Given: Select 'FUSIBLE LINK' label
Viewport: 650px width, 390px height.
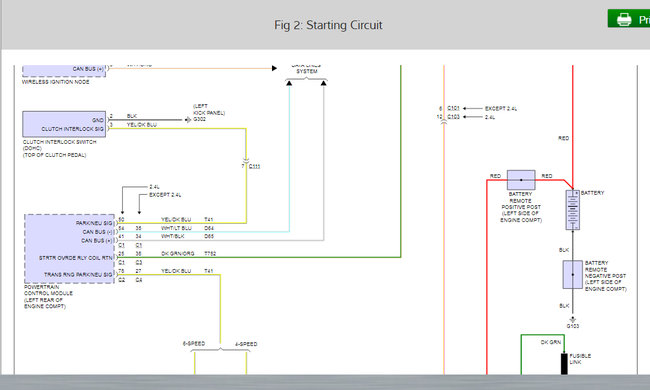Looking at the screenshot, I should [580, 359].
